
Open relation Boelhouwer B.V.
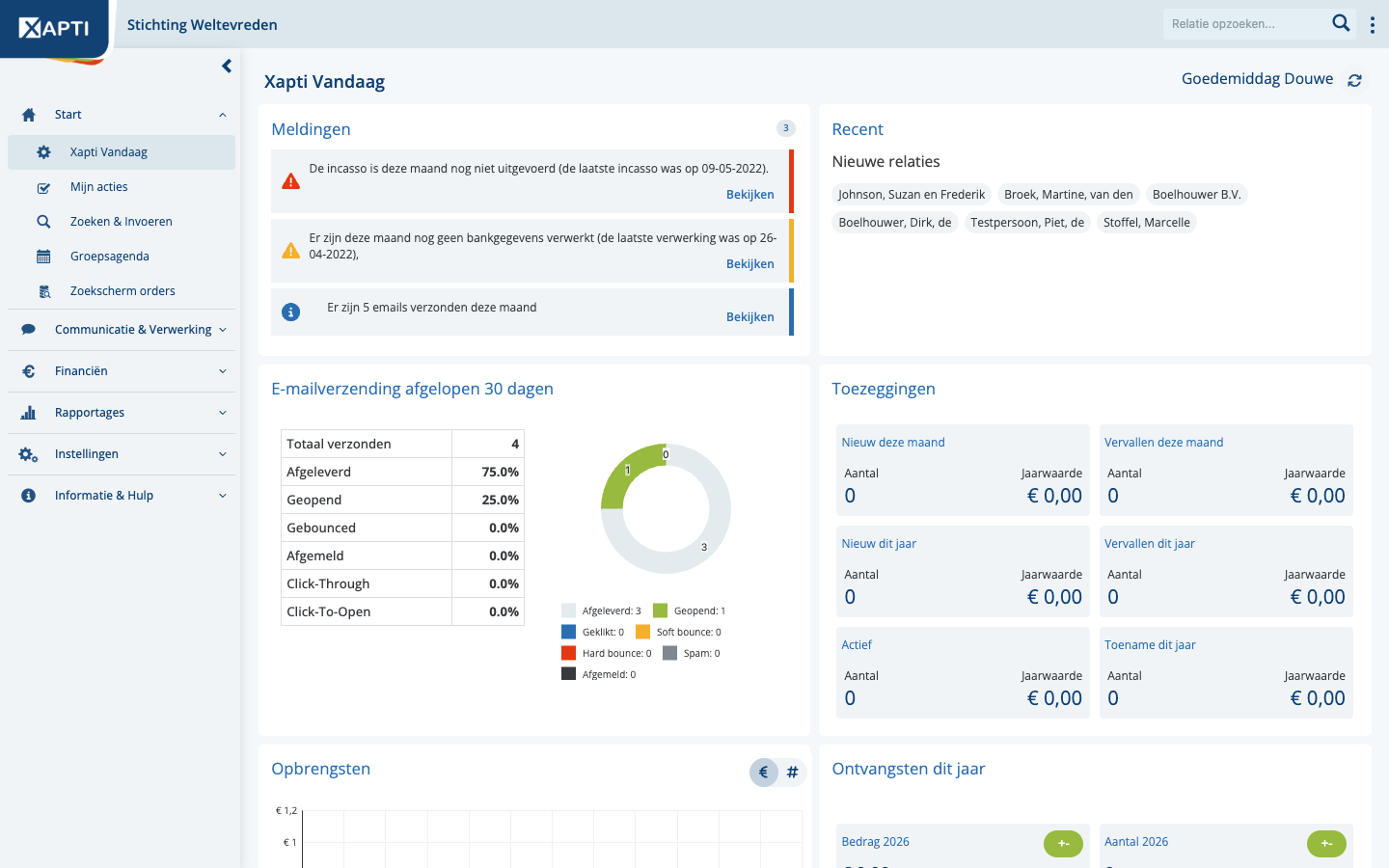[1197, 195]
